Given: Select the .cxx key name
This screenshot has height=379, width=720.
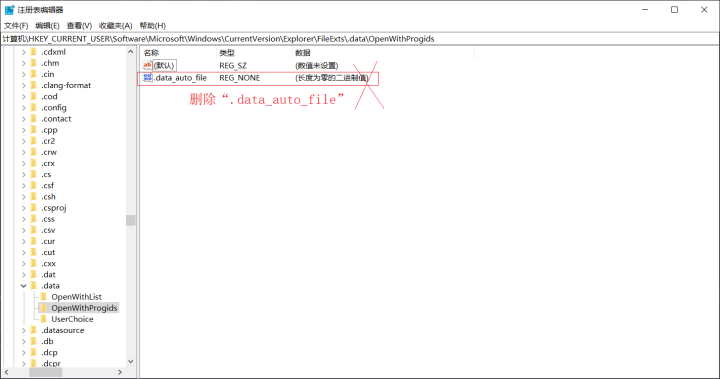Looking at the screenshot, I should 48,264.
